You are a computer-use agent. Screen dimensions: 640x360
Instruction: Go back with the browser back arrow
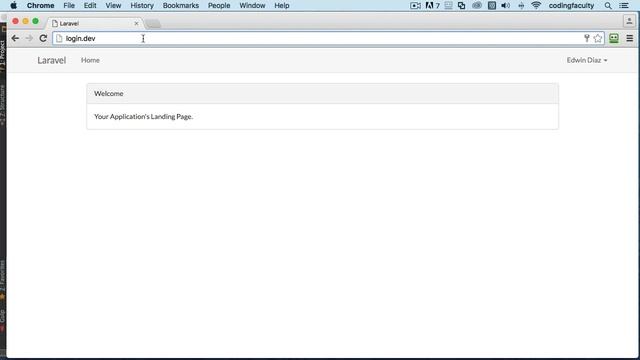pos(15,38)
